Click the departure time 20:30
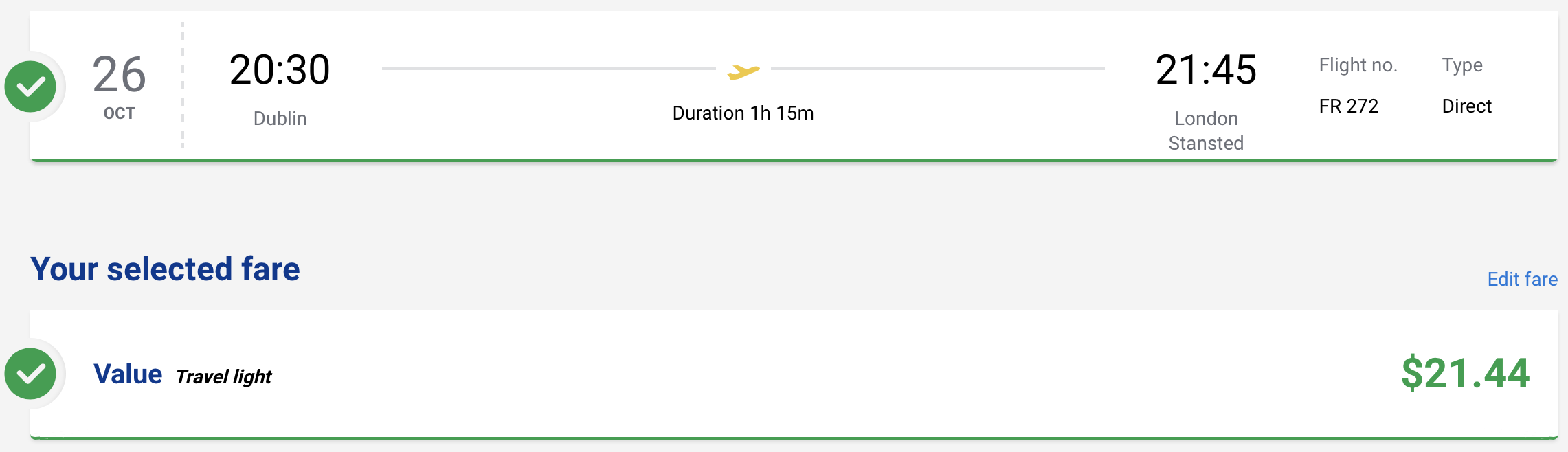This screenshot has height=452, width=1568. (x=280, y=69)
